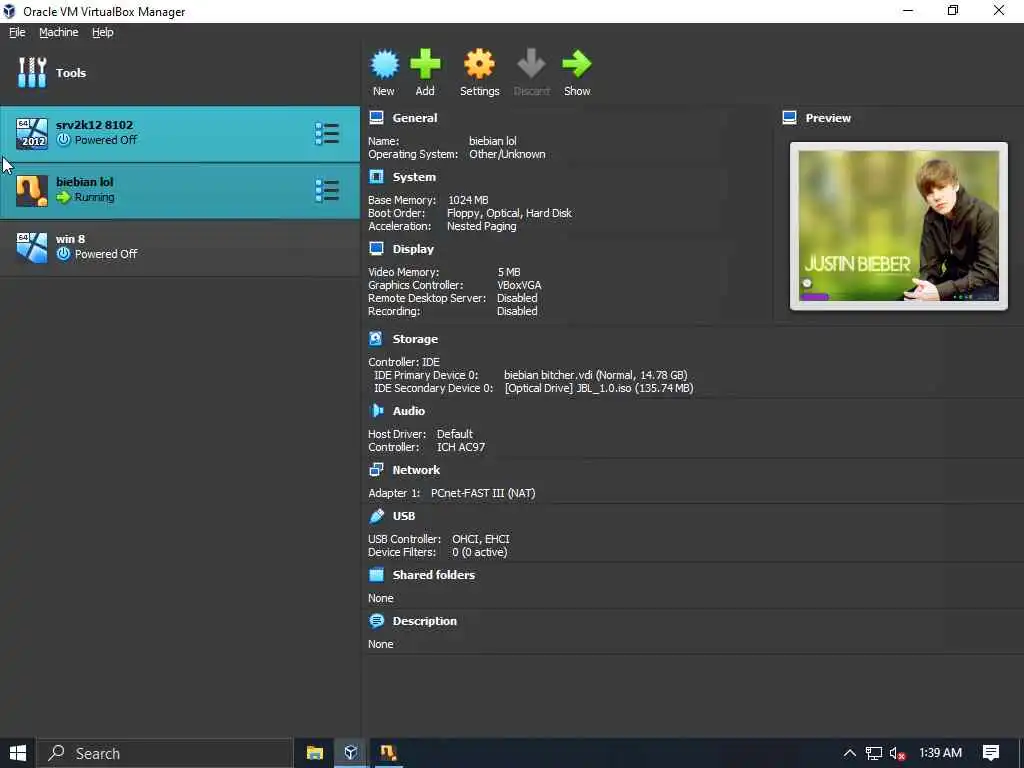Click the biebian bitcher.vdi disk entry

click(x=596, y=375)
